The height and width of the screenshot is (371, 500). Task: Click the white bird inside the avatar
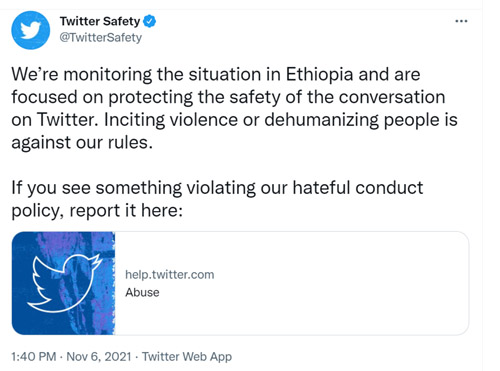click(31, 30)
